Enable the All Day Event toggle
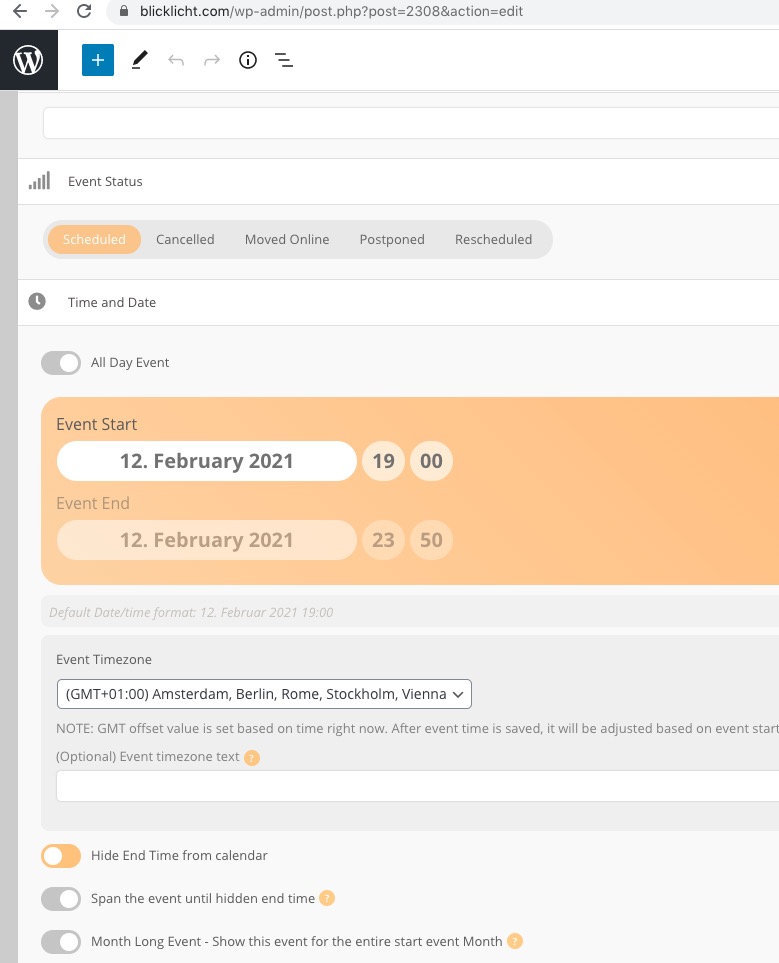Viewport: 779px width, 963px height. [61, 363]
